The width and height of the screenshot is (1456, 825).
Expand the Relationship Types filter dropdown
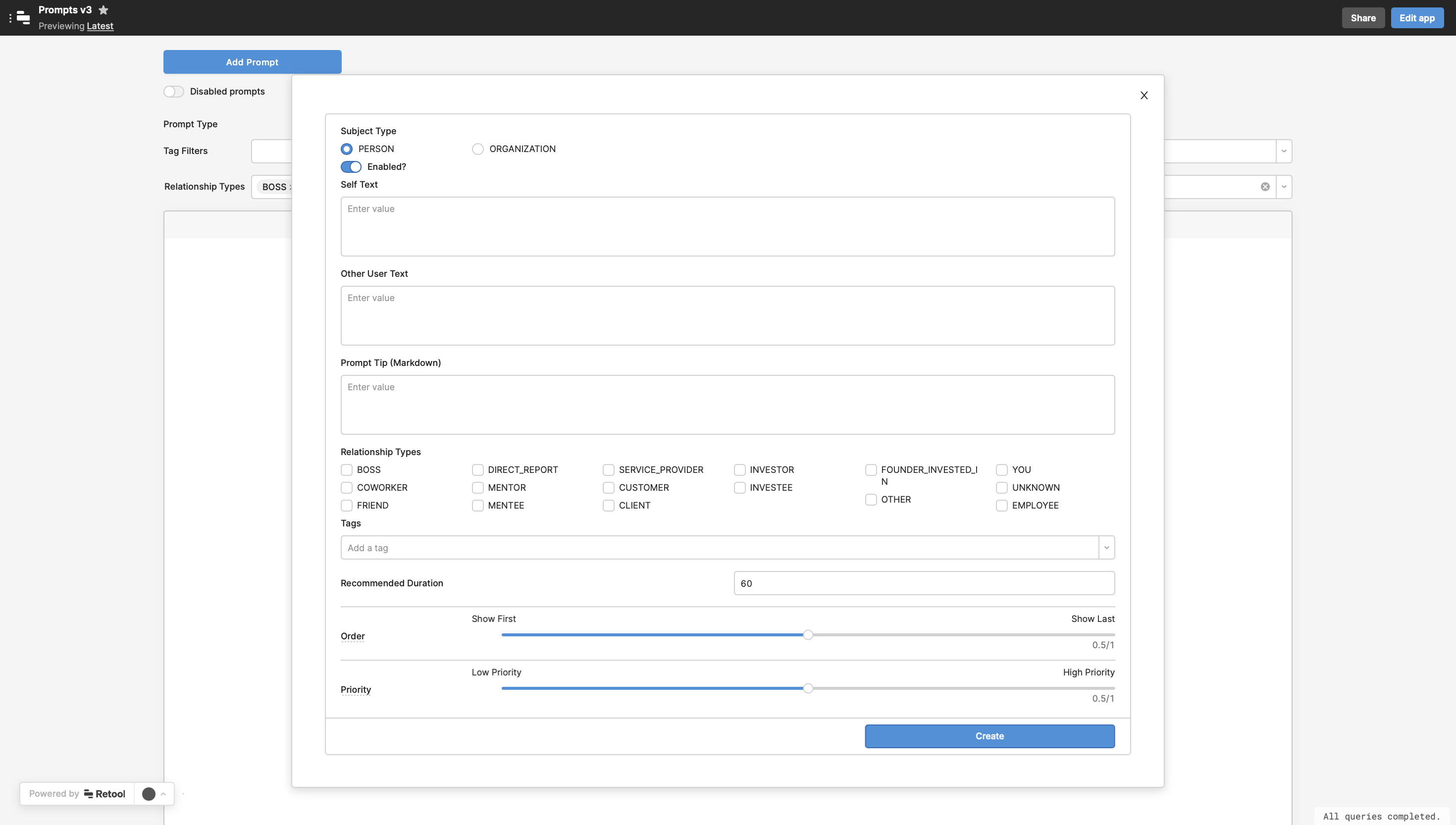click(1284, 187)
